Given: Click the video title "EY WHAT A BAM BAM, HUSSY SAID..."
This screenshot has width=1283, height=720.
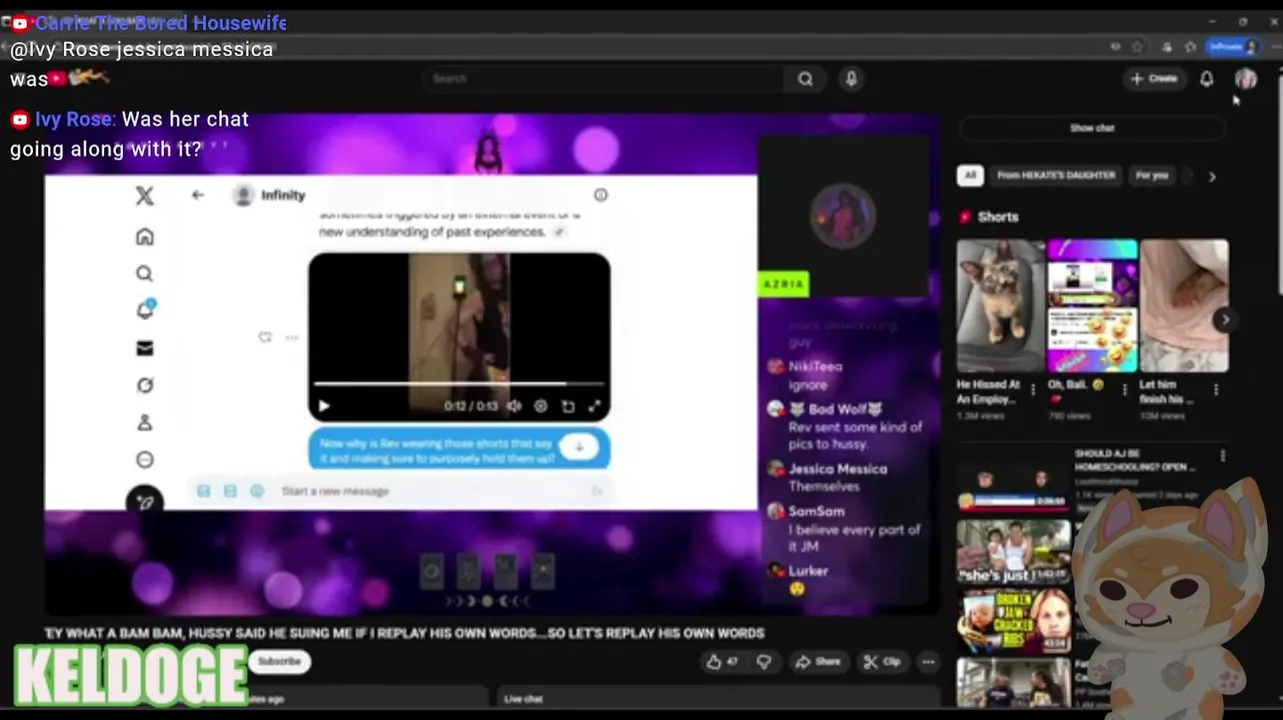Looking at the screenshot, I should (x=405, y=633).
